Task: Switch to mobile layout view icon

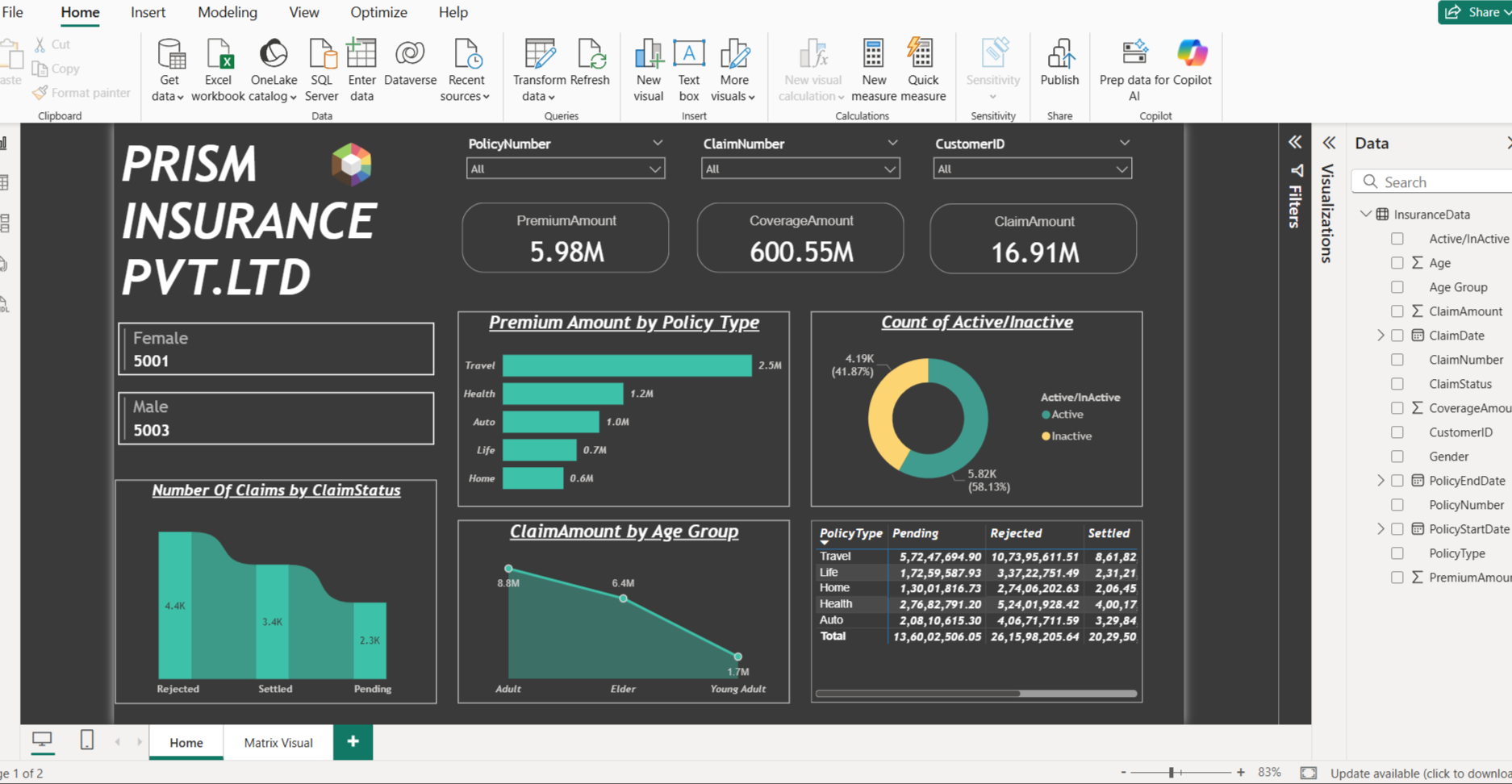Action: (87, 740)
